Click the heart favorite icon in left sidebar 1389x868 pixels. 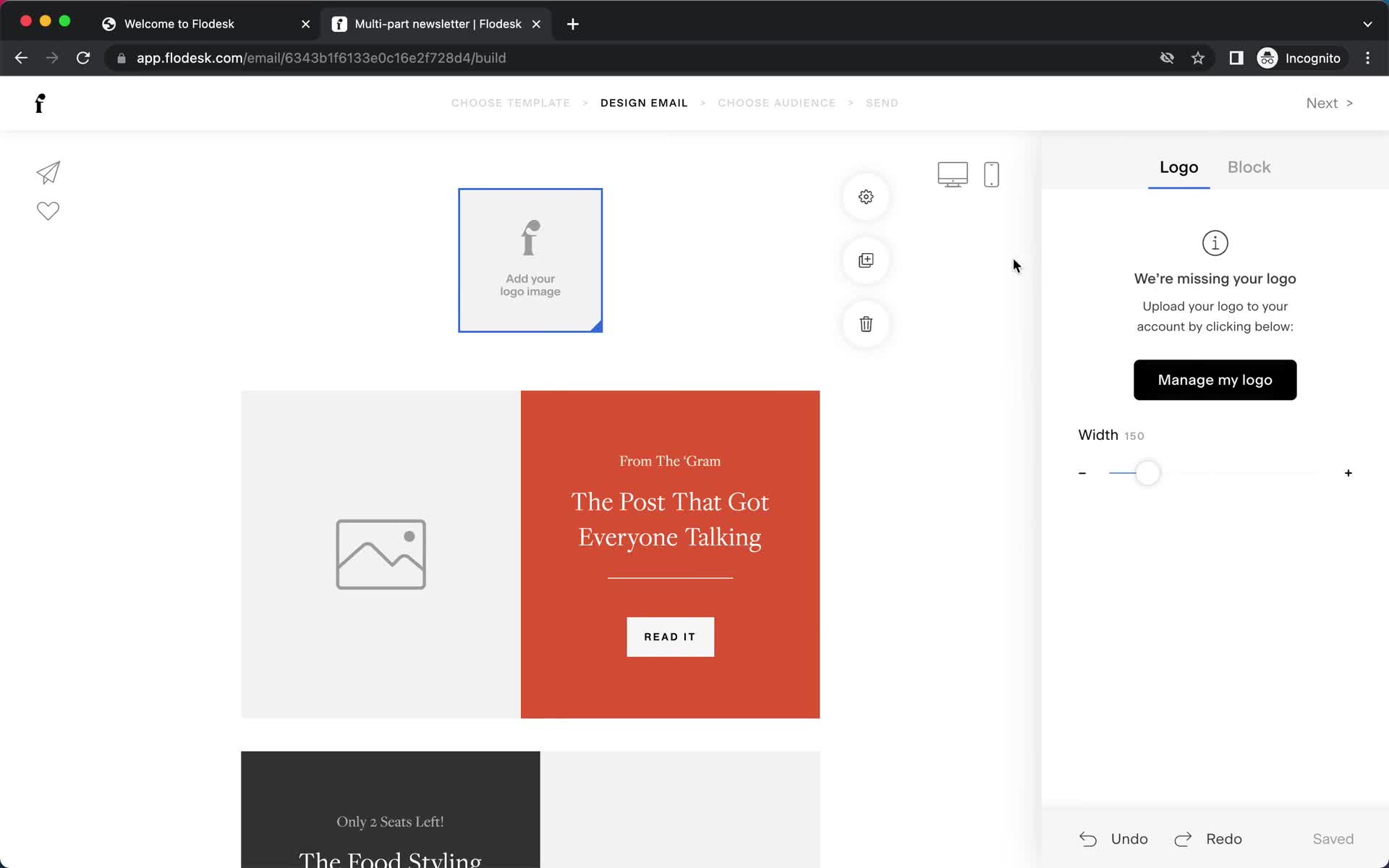click(47, 211)
